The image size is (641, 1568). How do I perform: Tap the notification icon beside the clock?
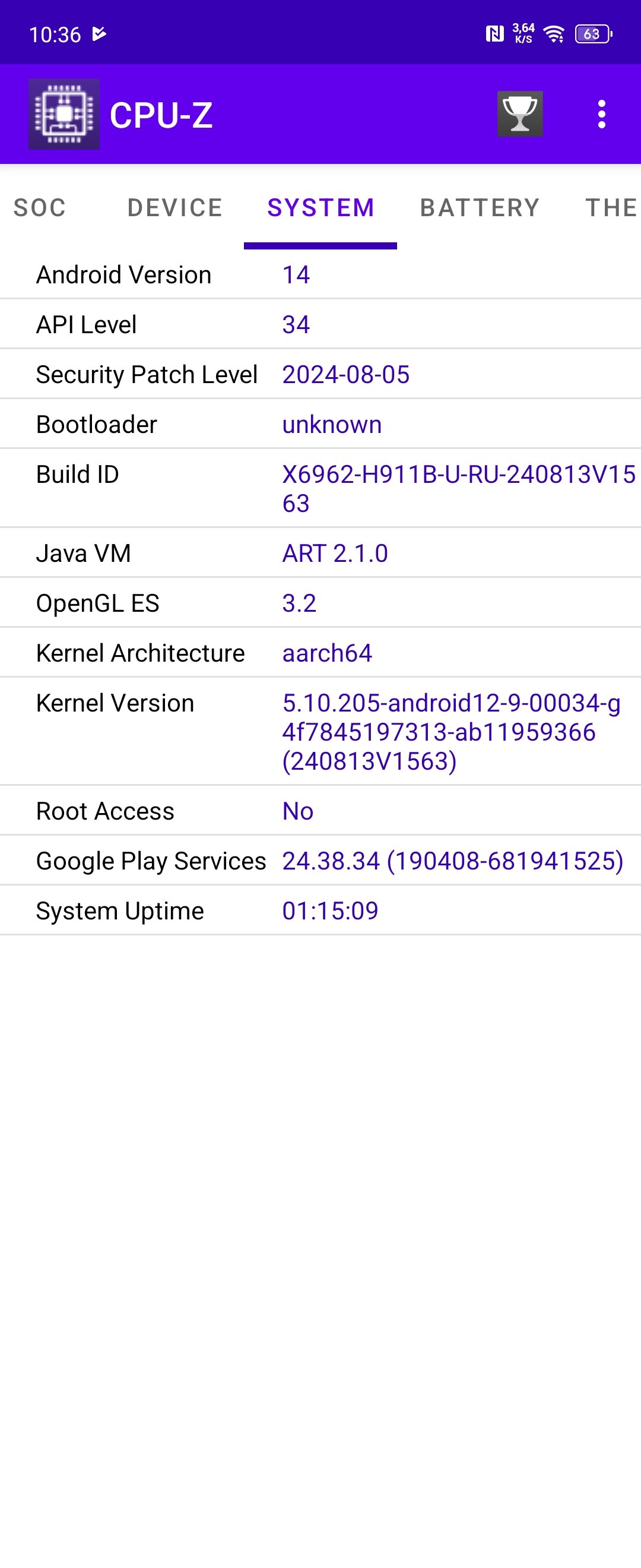point(99,33)
